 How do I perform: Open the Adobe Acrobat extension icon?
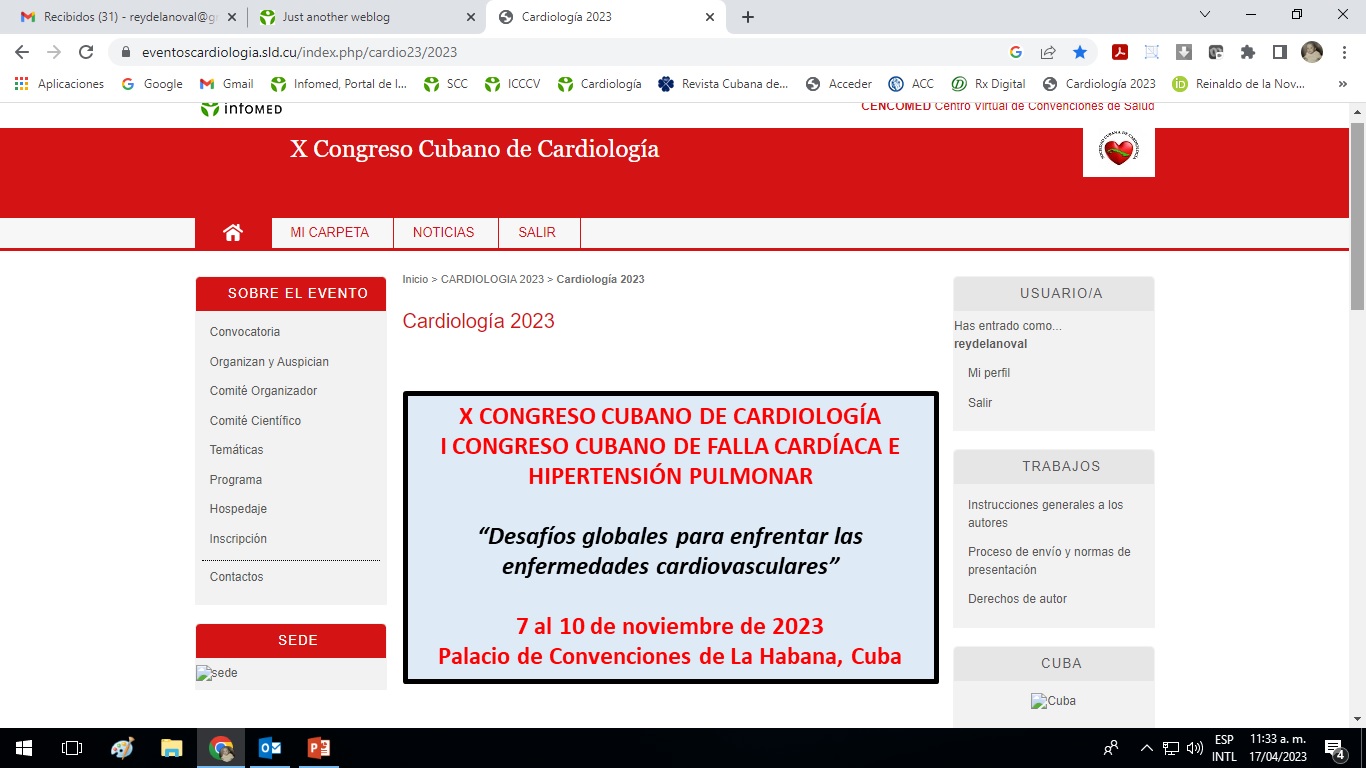point(1120,52)
